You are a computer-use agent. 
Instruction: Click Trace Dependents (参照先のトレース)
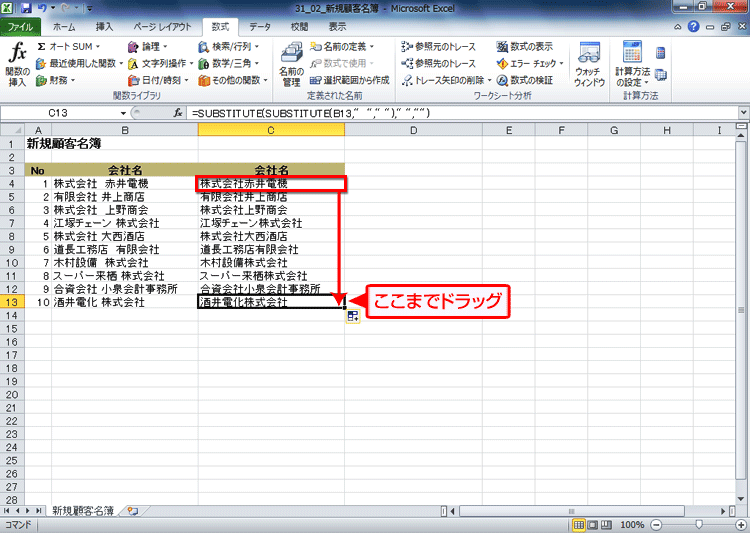tap(439, 63)
